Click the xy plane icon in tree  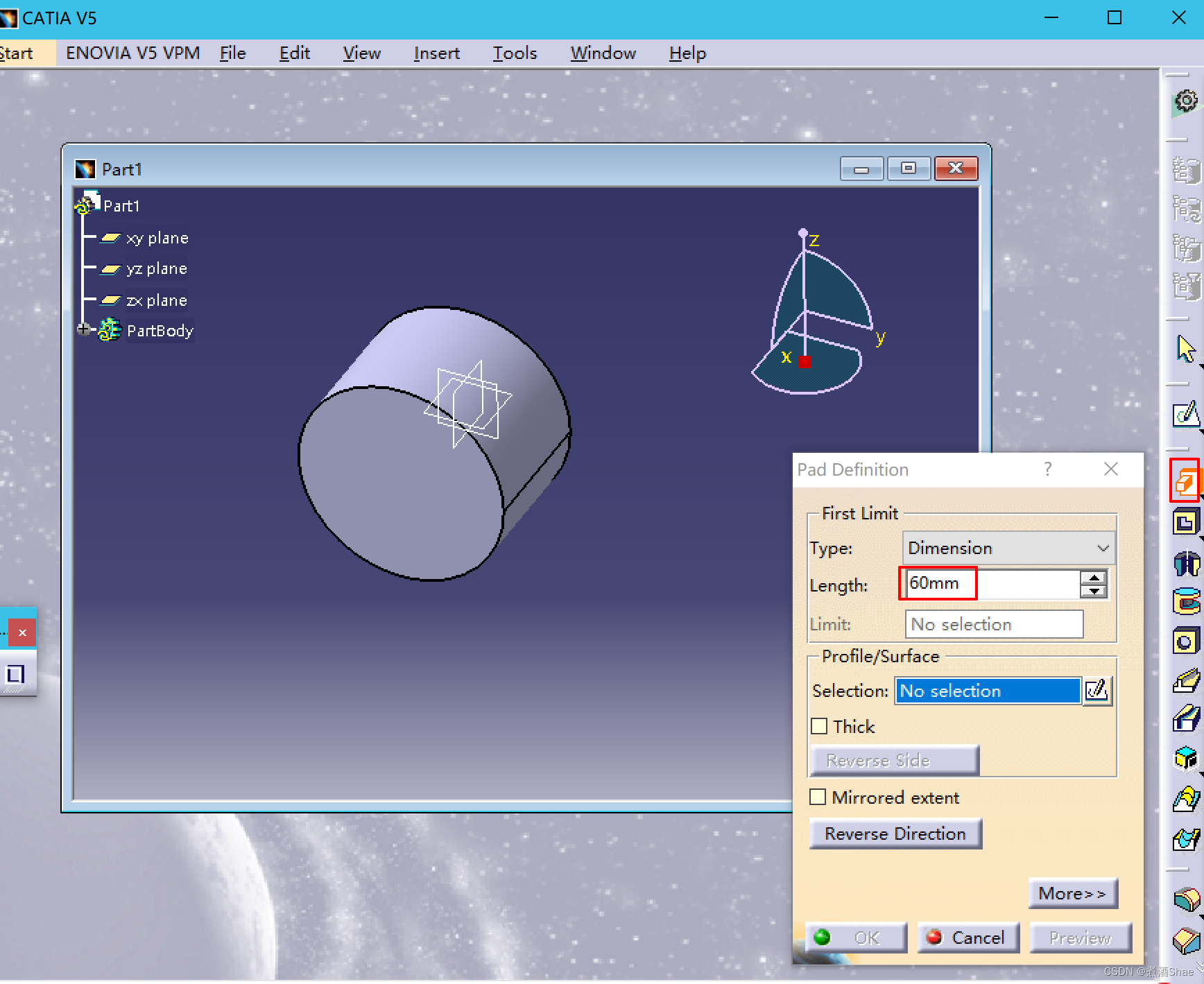pos(110,238)
